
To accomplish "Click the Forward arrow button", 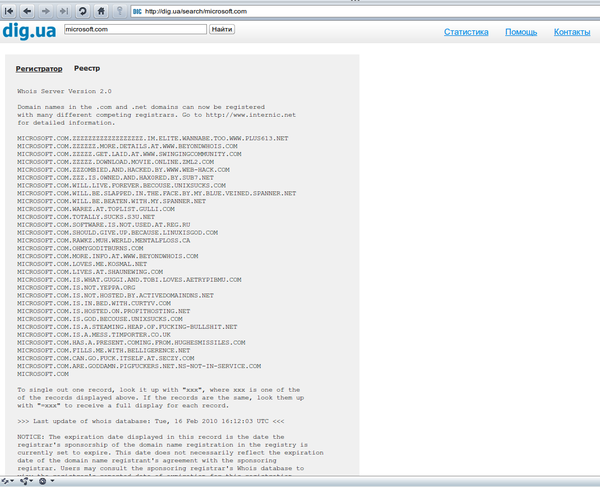I will [46, 11].
